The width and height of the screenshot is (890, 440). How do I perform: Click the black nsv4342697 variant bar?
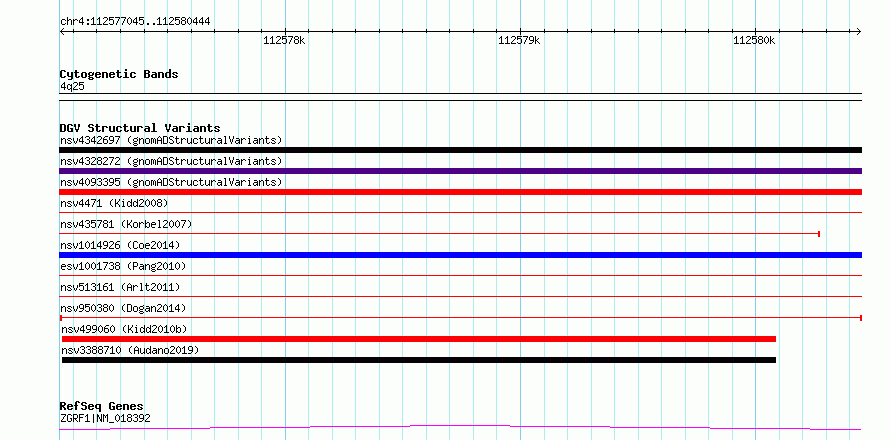460,150
